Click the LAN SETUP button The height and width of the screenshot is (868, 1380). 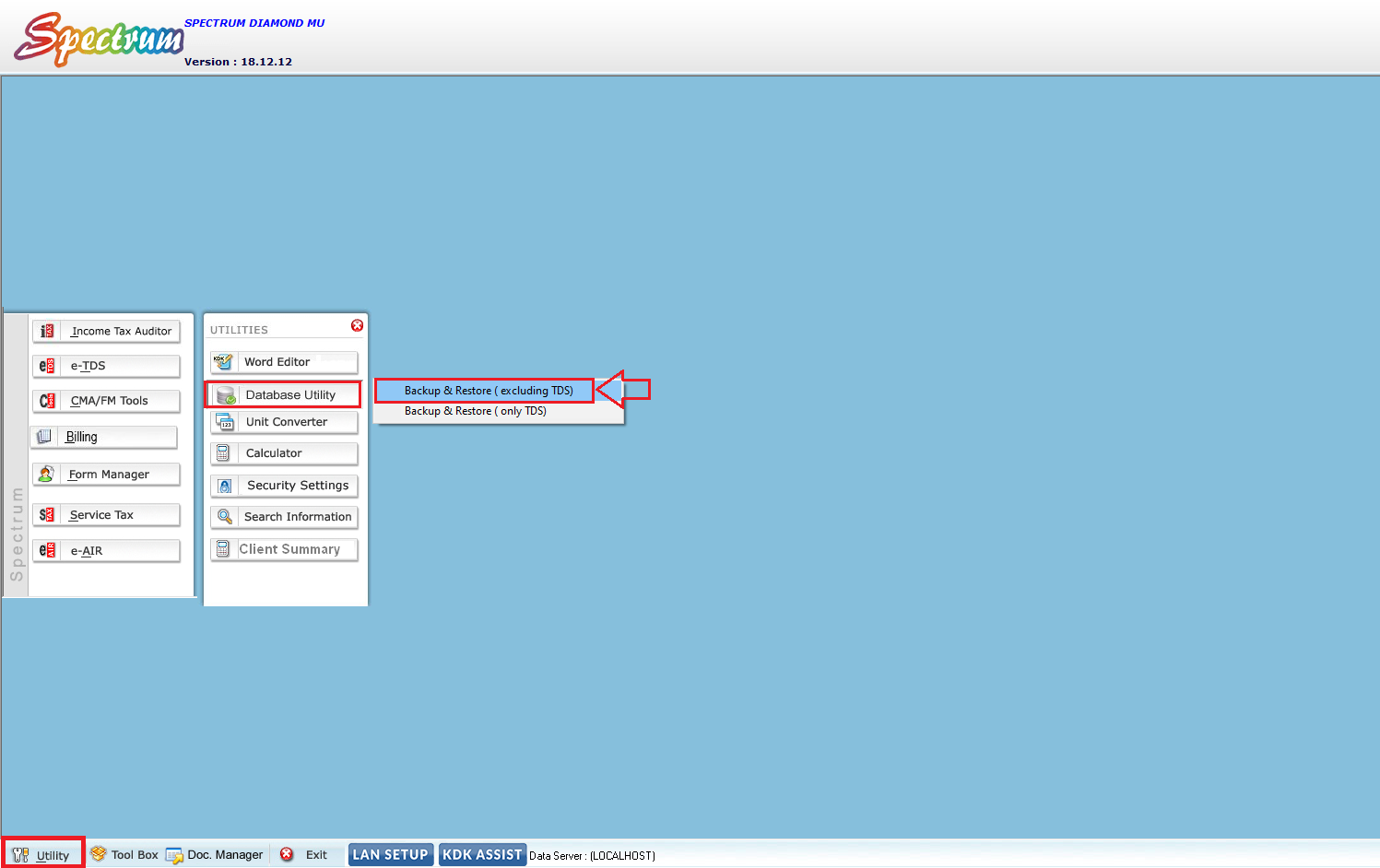[391, 854]
